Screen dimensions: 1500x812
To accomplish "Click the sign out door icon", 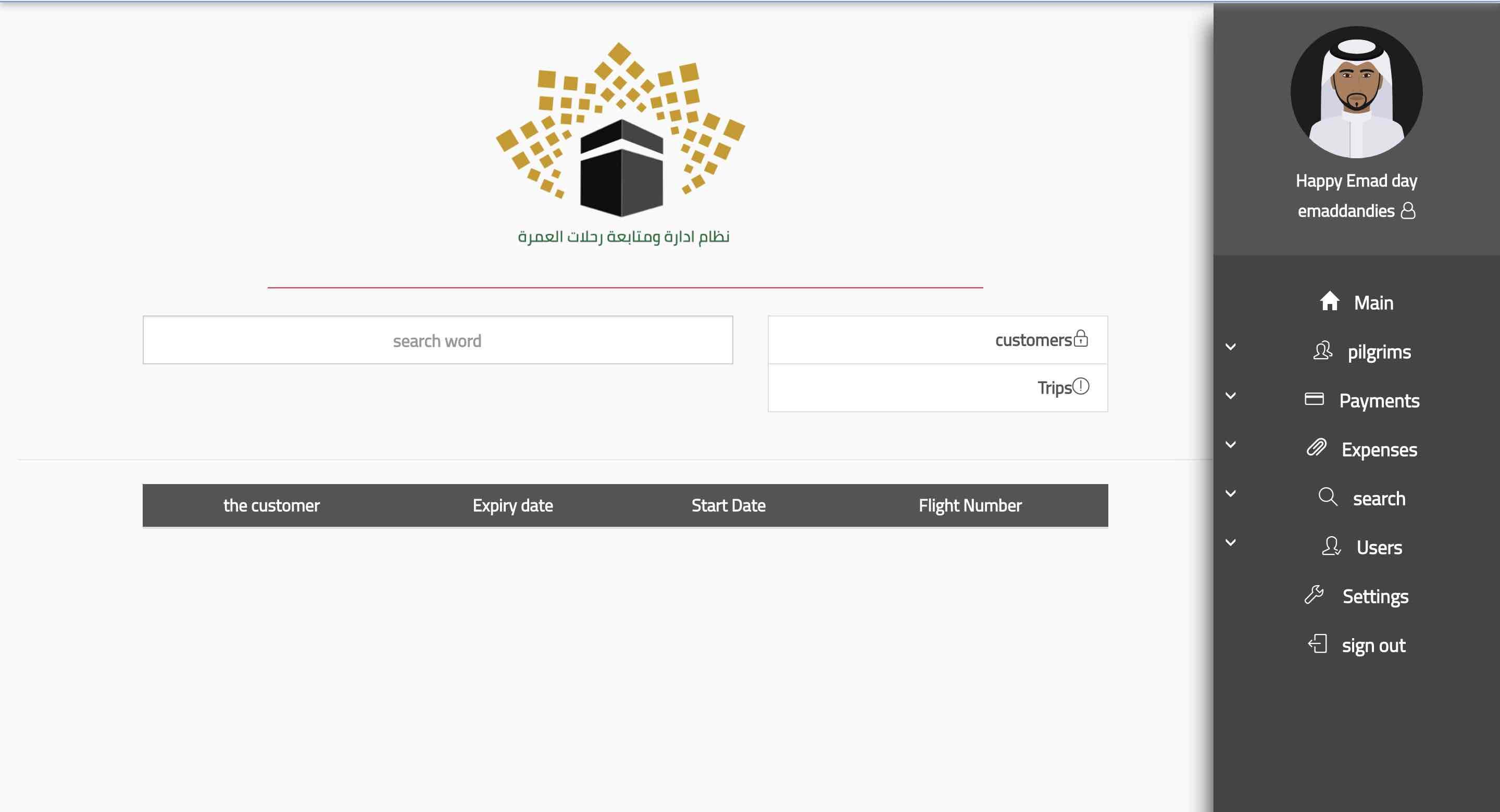I will (1317, 644).
